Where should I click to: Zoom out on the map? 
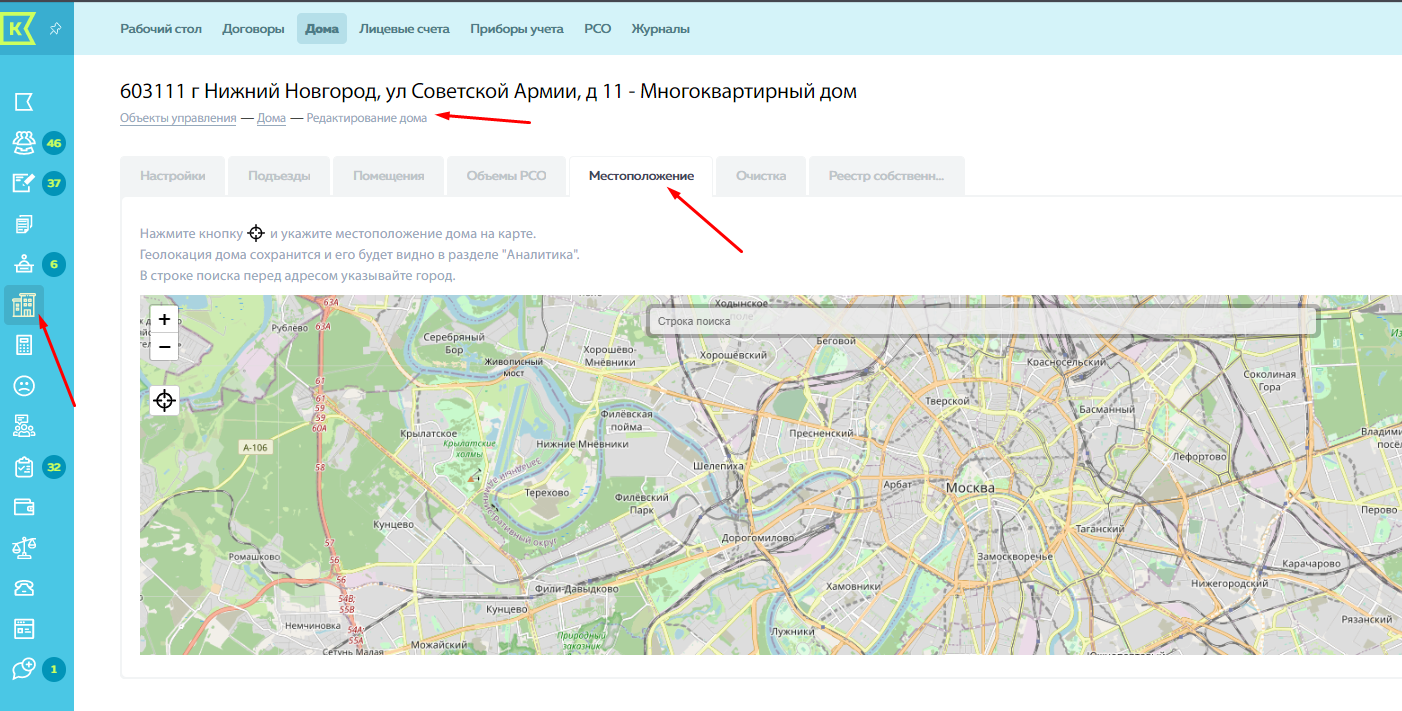coord(165,346)
